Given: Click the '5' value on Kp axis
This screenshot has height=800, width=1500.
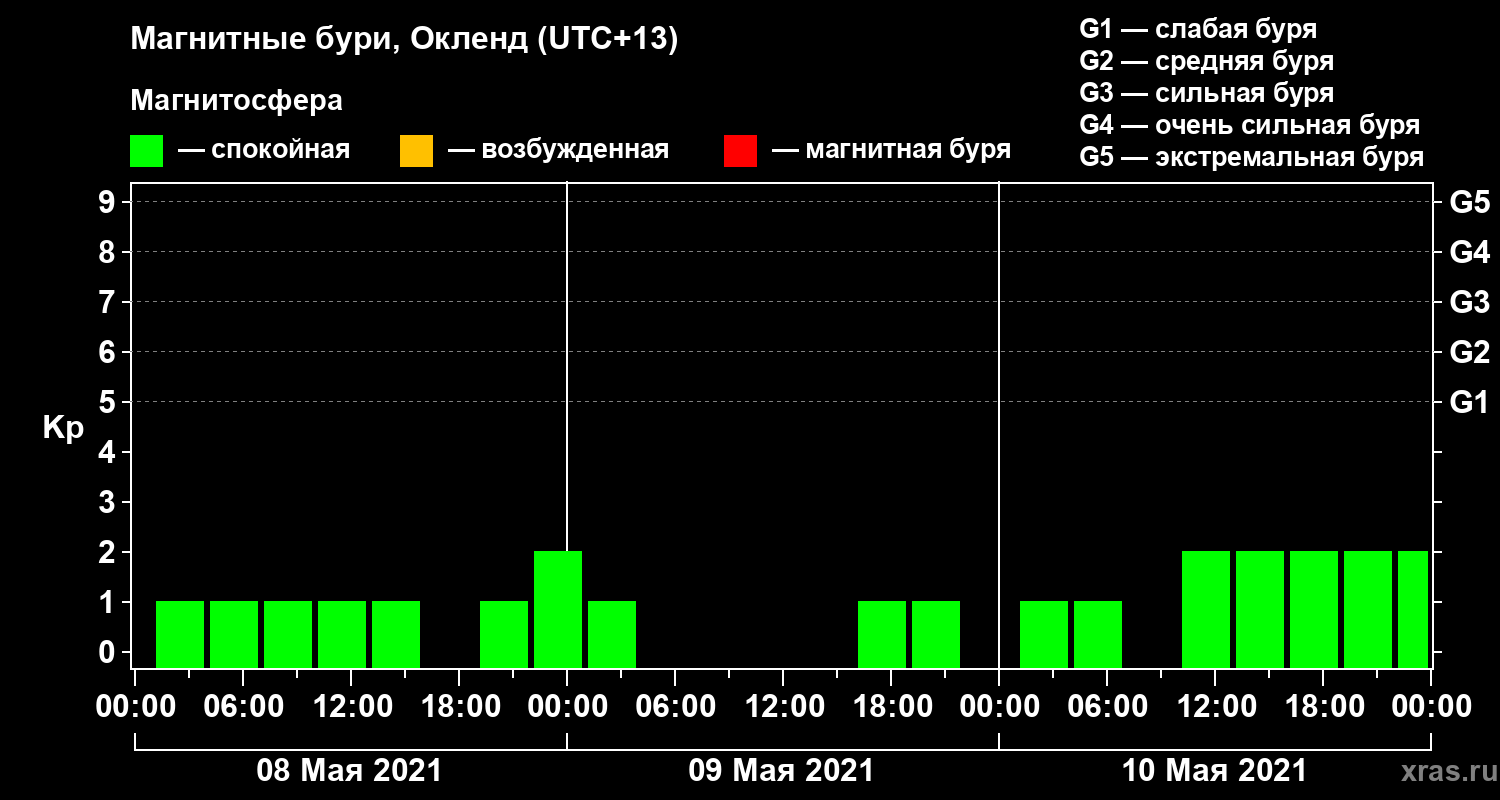Looking at the screenshot, I should pyautogui.click(x=109, y=402).
